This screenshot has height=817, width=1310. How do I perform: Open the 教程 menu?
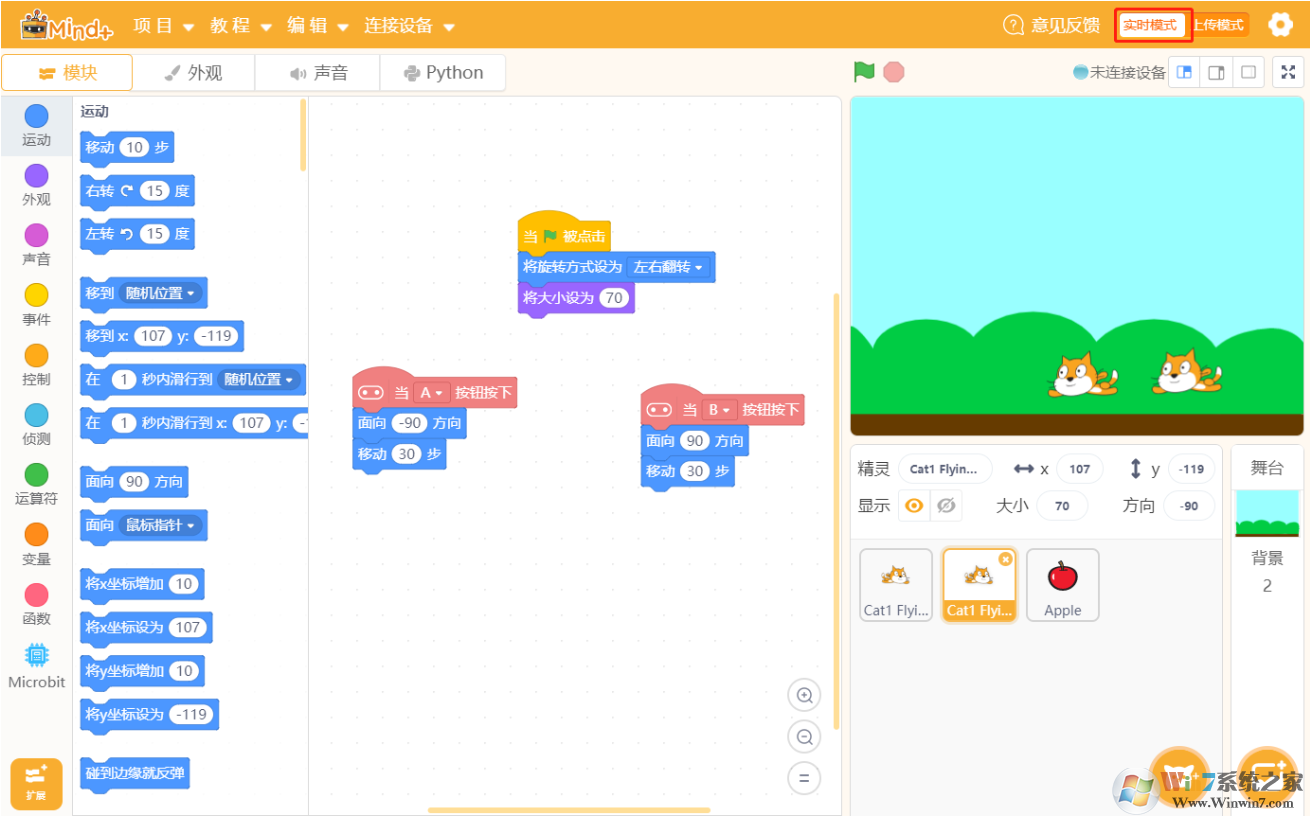[x=240, y=25]
